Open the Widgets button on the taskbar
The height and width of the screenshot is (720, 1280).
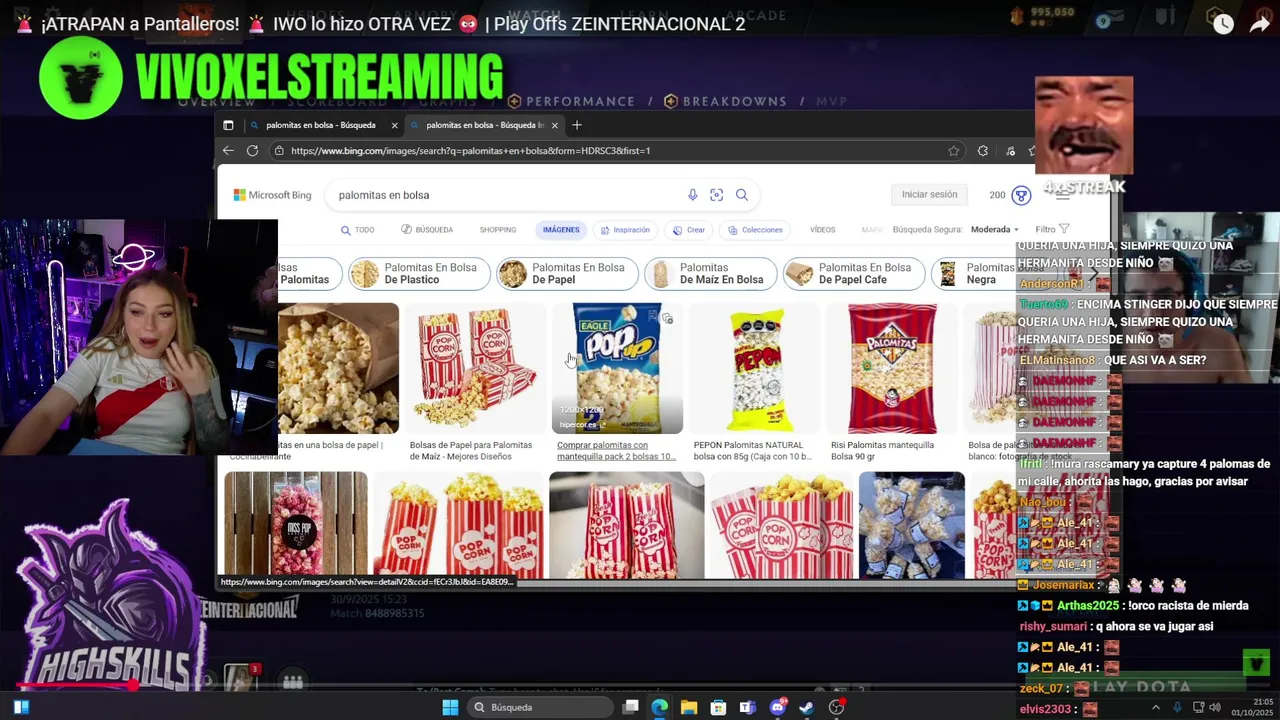pyautogui.click(x=21, y=708)
